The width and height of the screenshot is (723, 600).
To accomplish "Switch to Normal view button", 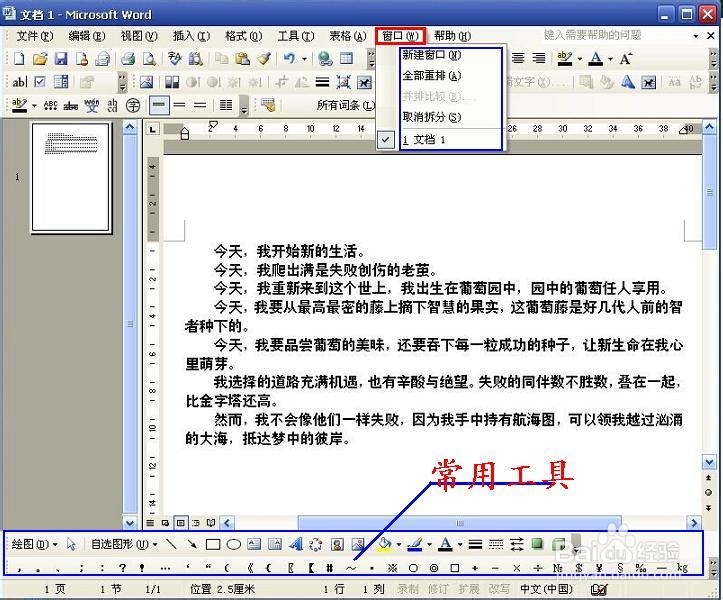I will pos(150,523).
